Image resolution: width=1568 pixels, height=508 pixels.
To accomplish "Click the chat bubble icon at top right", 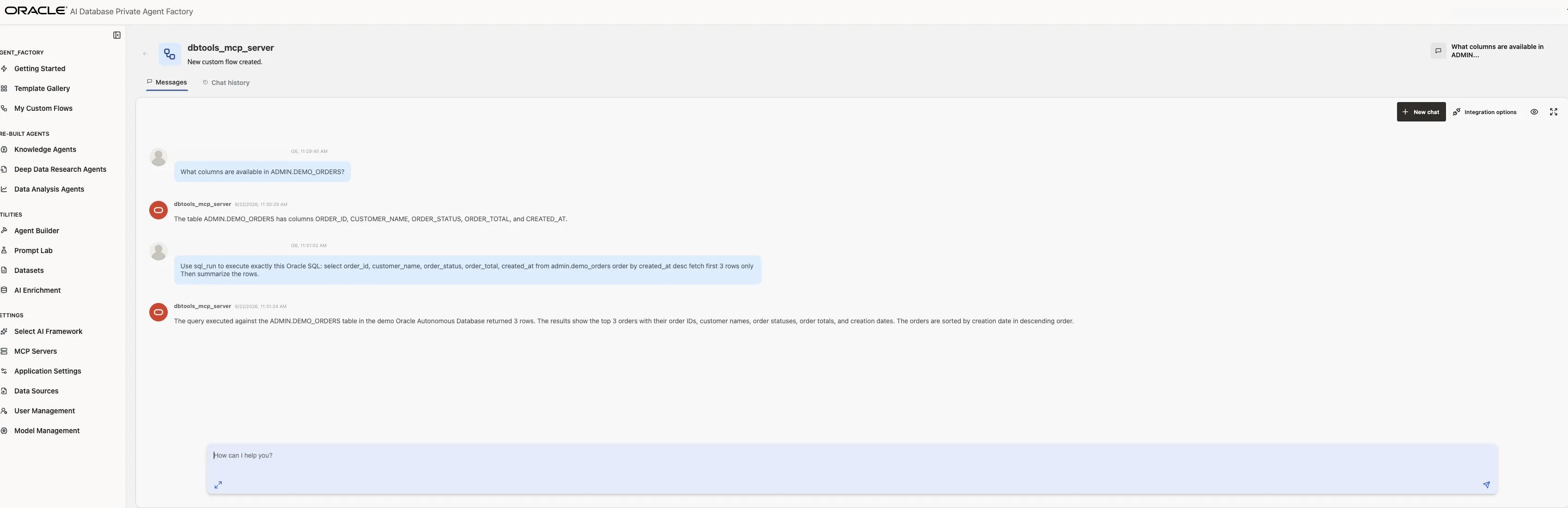I will tap(1438, 51).
